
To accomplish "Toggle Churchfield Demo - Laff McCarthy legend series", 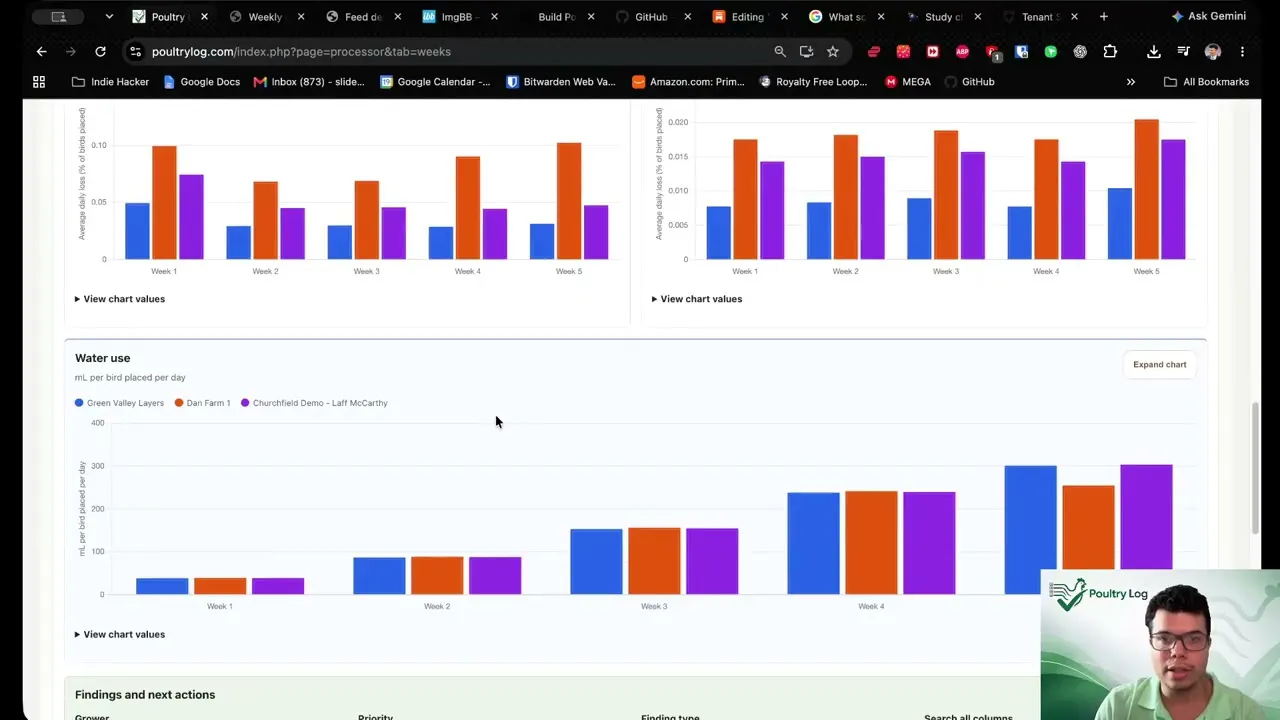I will (x=314, y=403).
